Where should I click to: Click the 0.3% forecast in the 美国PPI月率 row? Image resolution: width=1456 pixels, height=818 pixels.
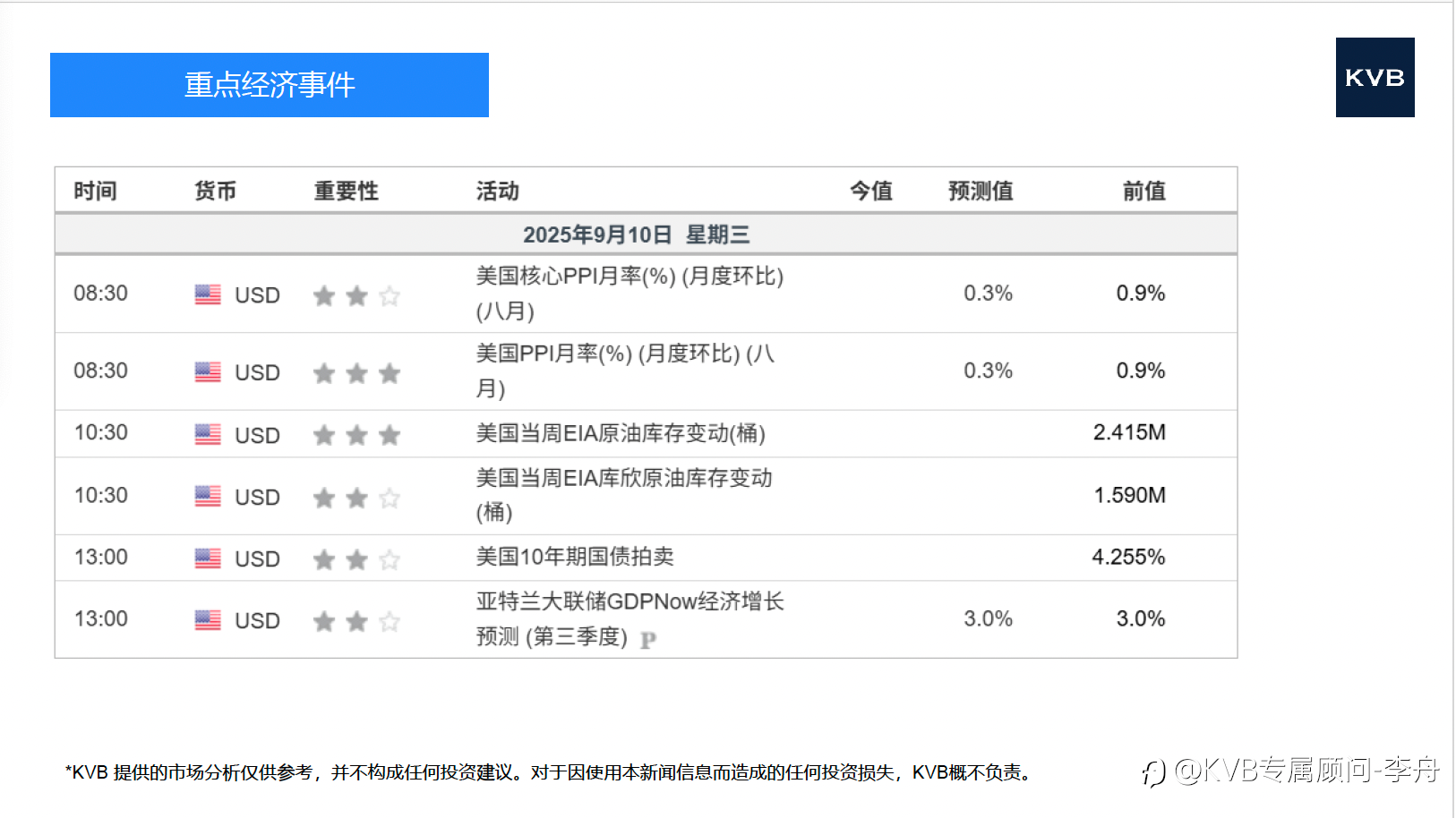tap(989, 371)
